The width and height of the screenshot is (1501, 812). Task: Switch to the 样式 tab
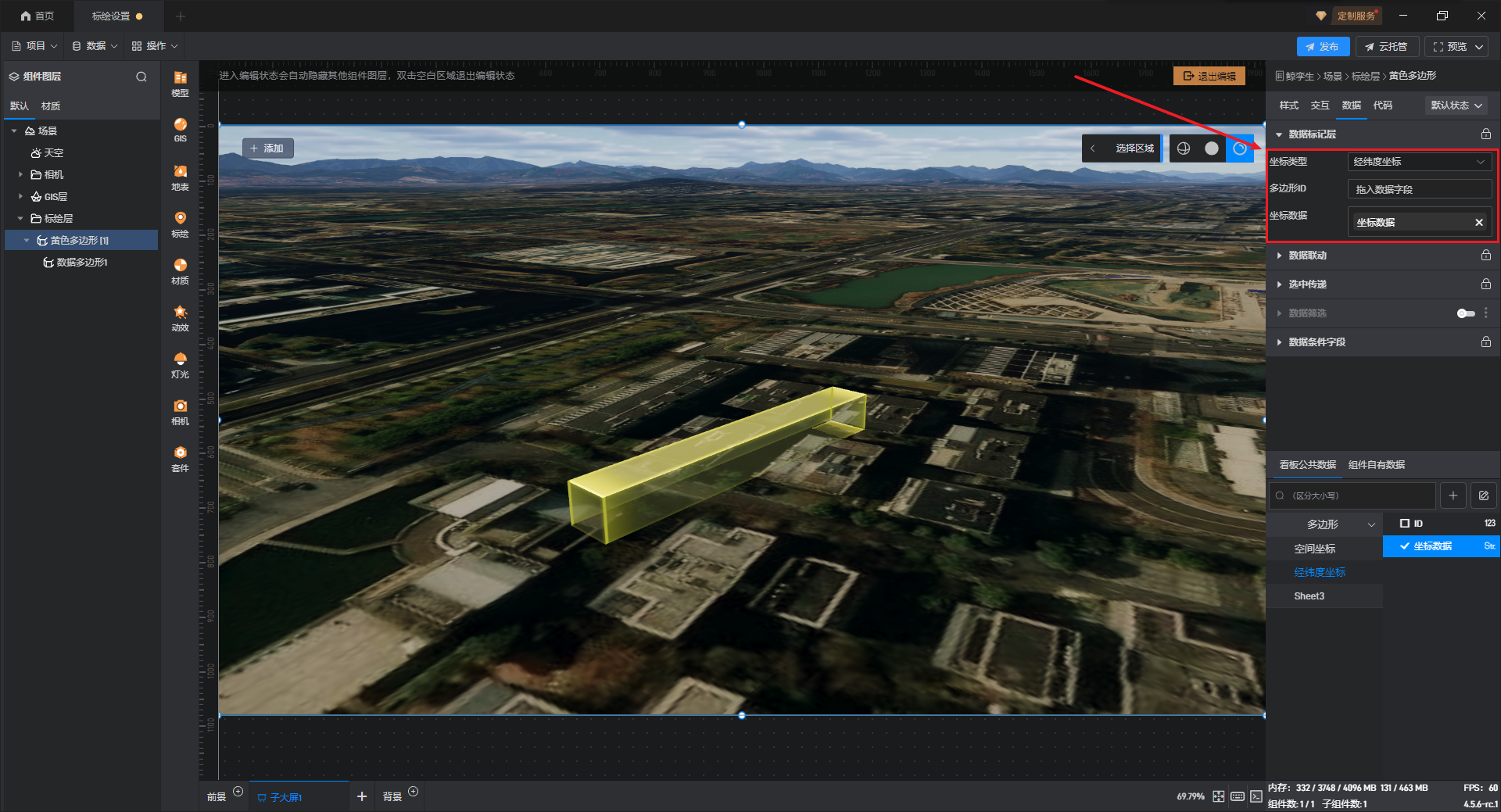point(1288,106)
